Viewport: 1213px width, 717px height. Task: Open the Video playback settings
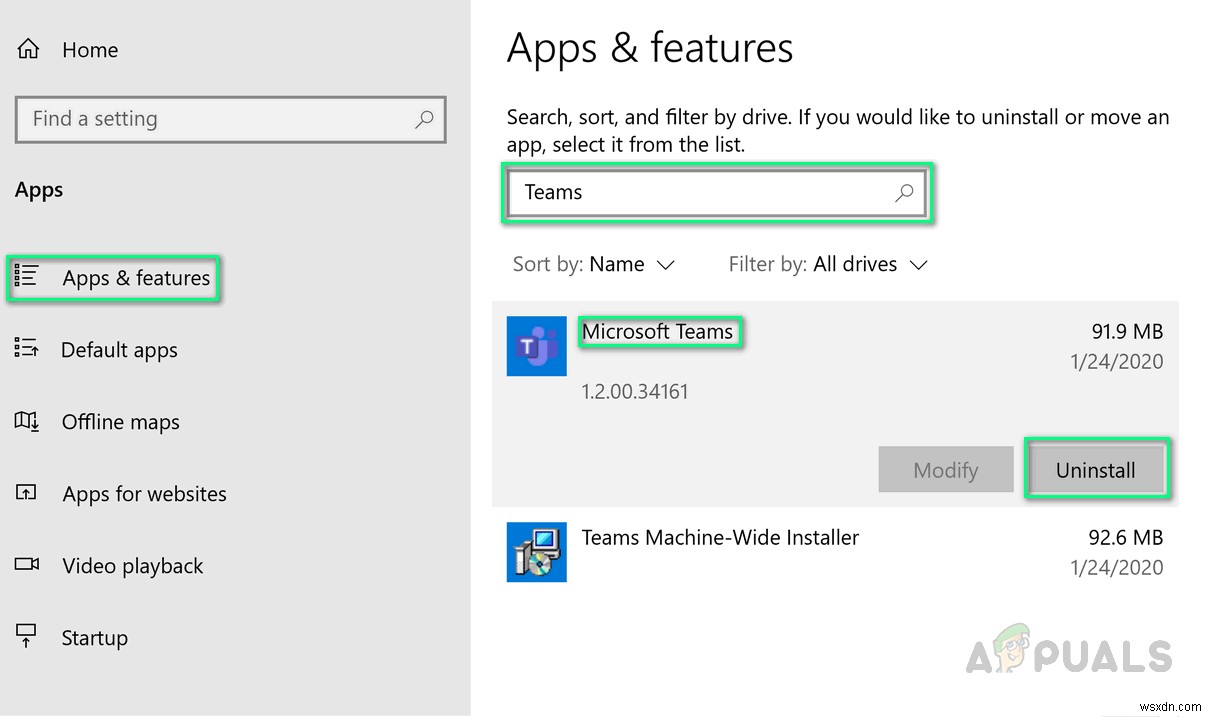pyautogui.click(x=132, y=566)
